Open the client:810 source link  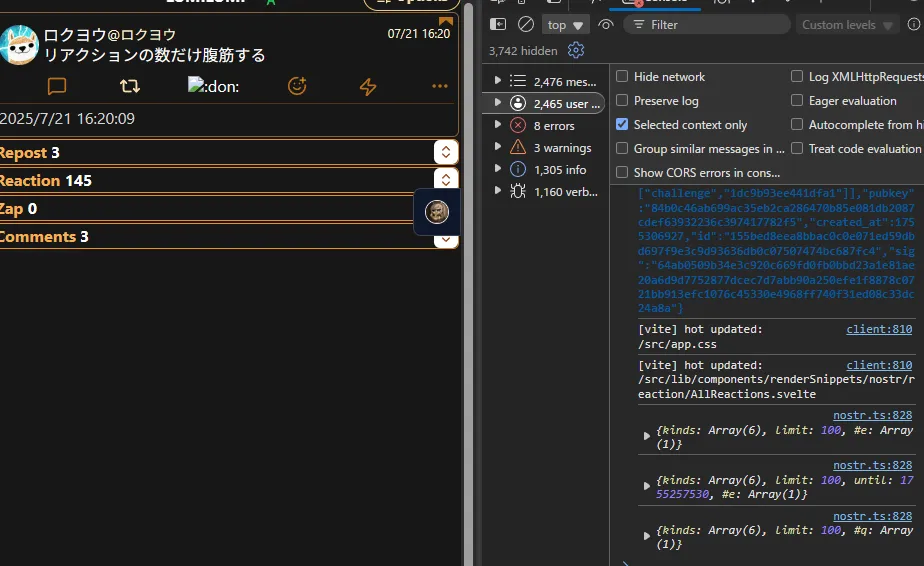[x=879, y=329]
